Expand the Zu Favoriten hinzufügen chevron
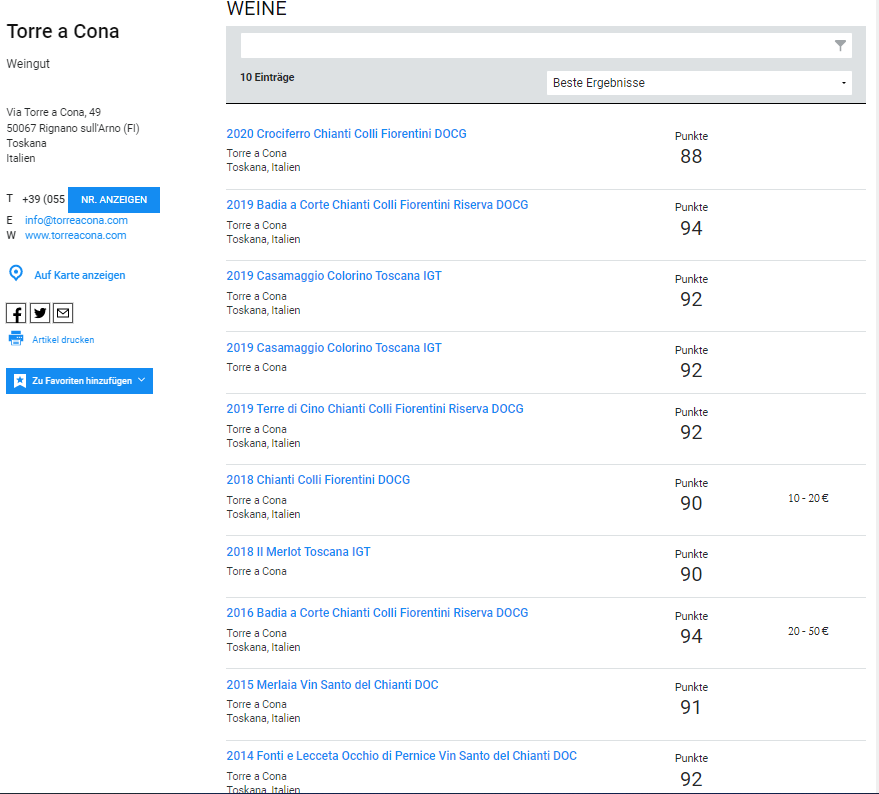The height and width of the screenshot is (794, 879). (142, 380)
